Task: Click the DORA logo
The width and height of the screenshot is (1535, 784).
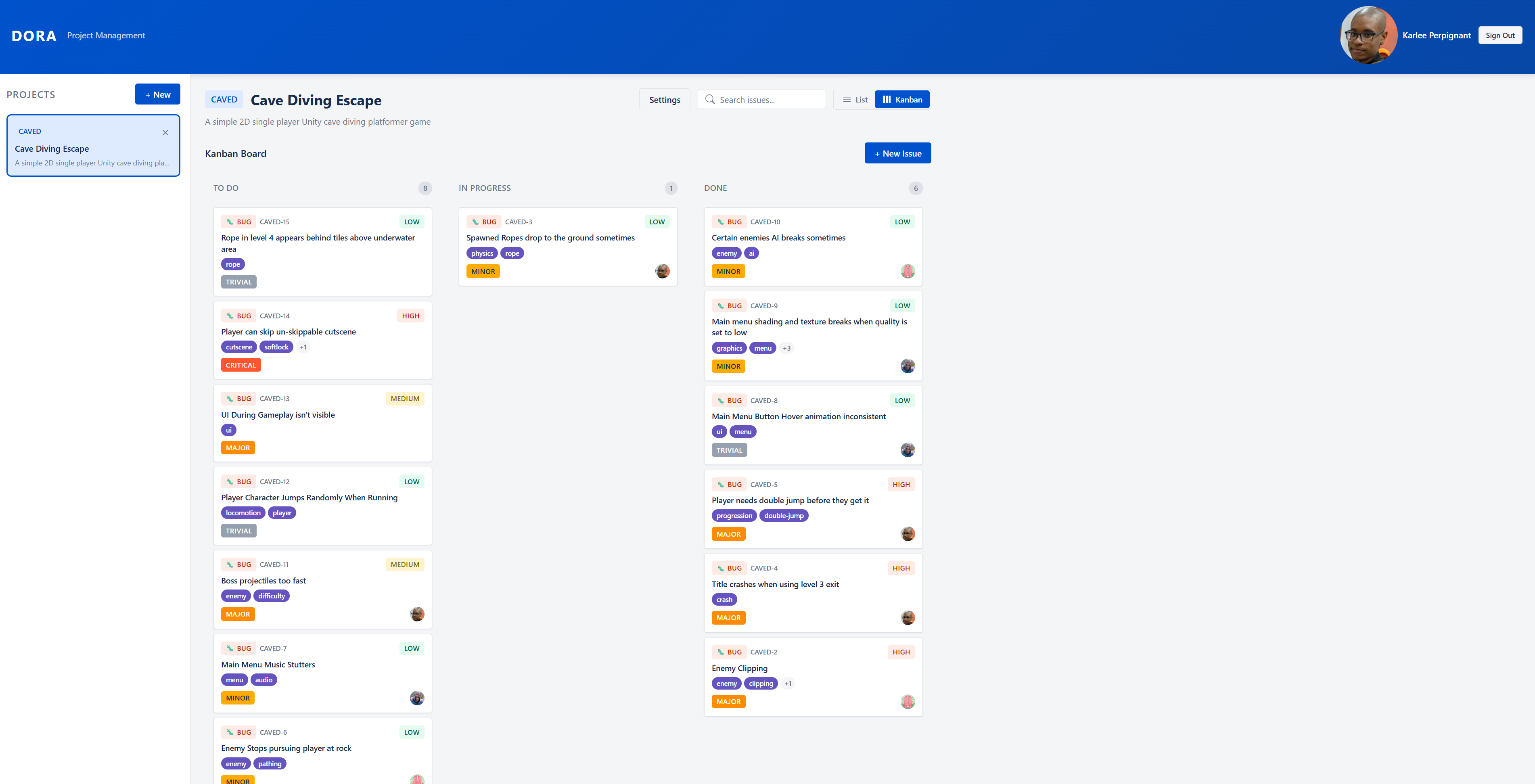Action: tap(34, 36)
